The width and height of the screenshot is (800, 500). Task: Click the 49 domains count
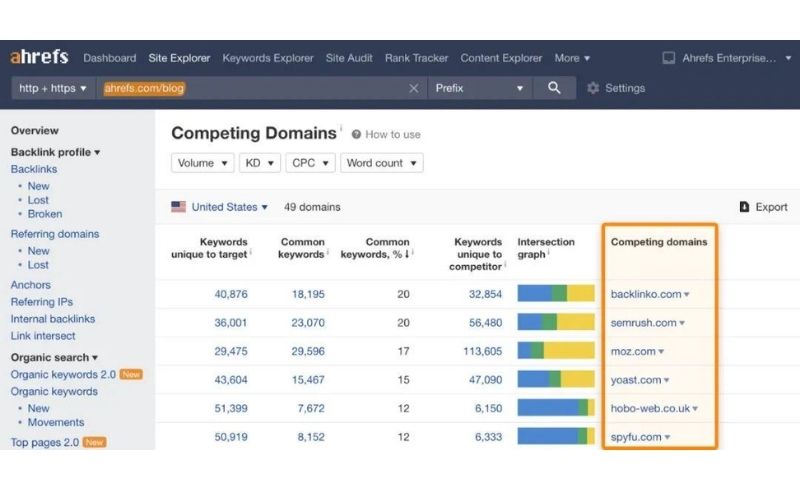tap(312, 207)
